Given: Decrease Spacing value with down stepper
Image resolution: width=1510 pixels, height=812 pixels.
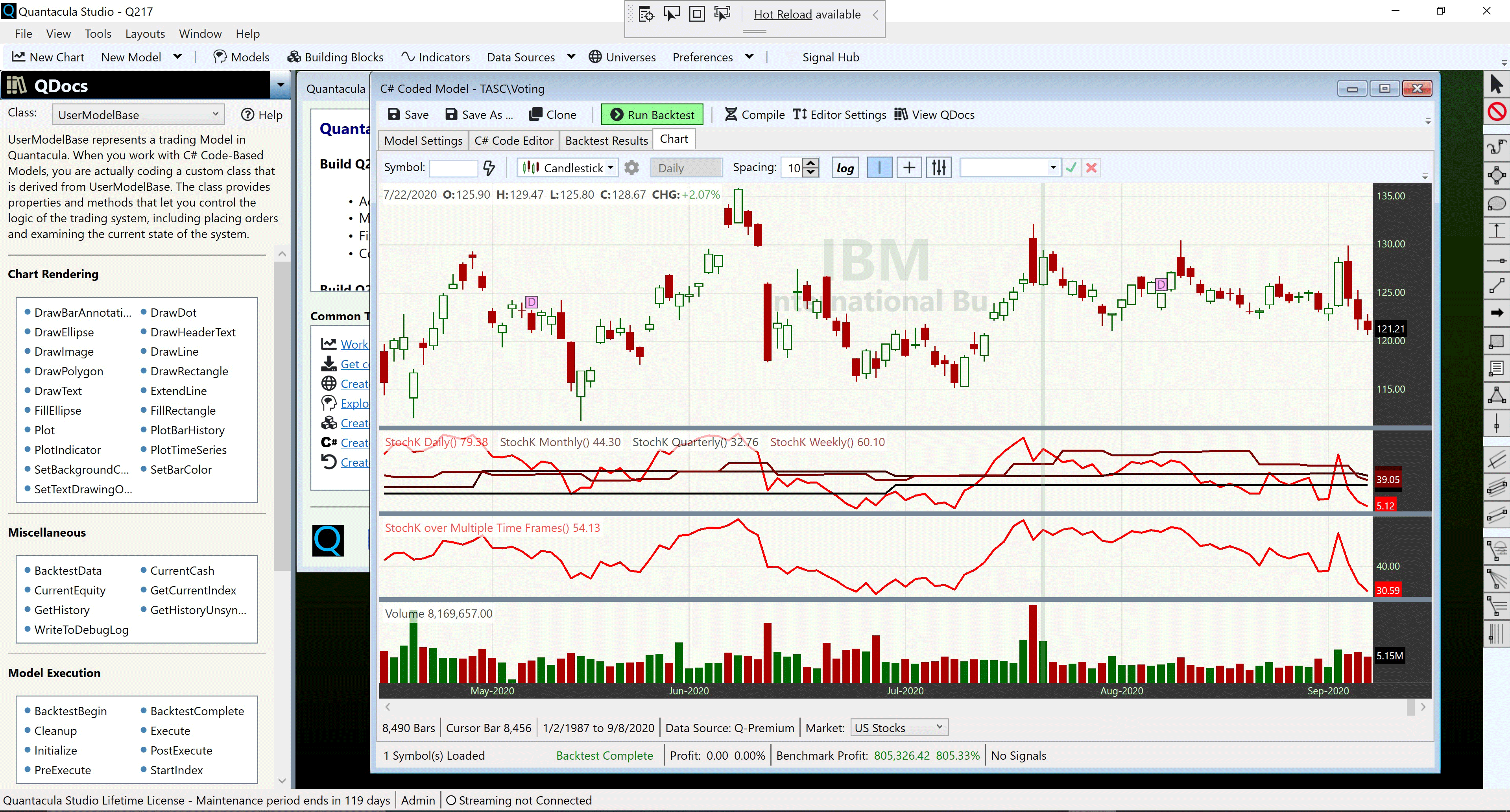Looking at the screenshot, I should coord(811,173).
